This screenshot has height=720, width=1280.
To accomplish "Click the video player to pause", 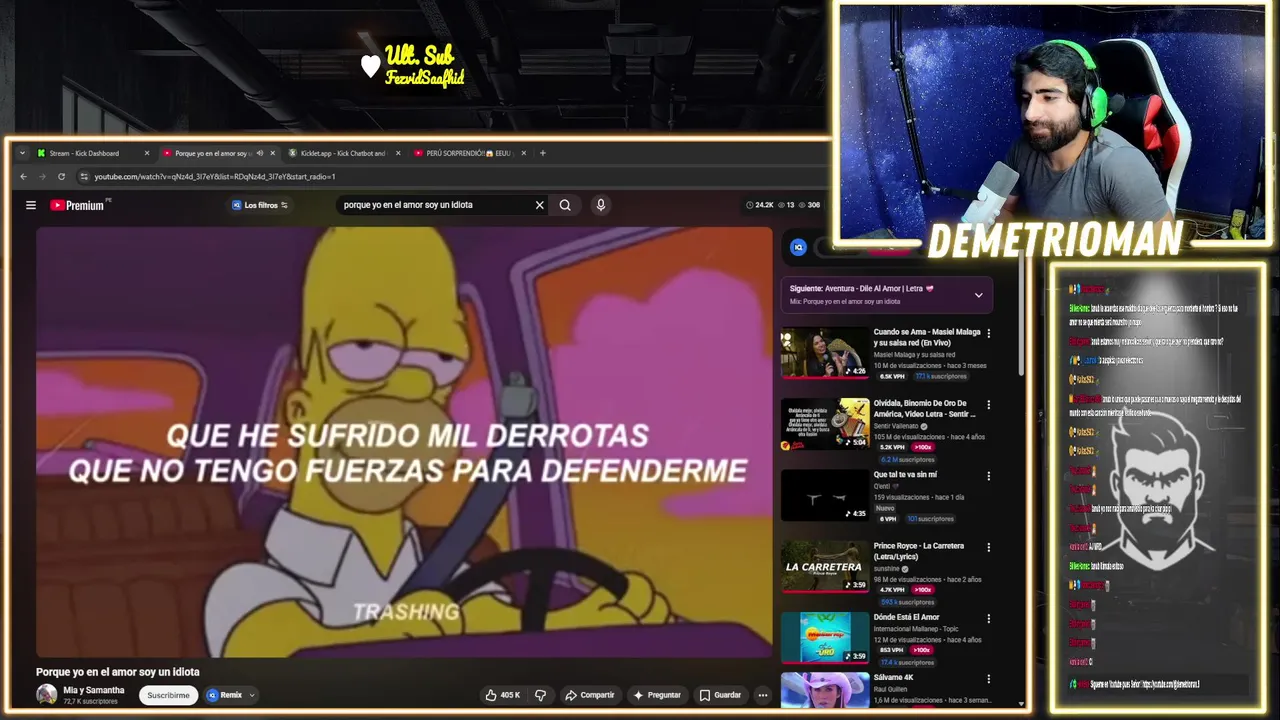I will pos(404,442).
